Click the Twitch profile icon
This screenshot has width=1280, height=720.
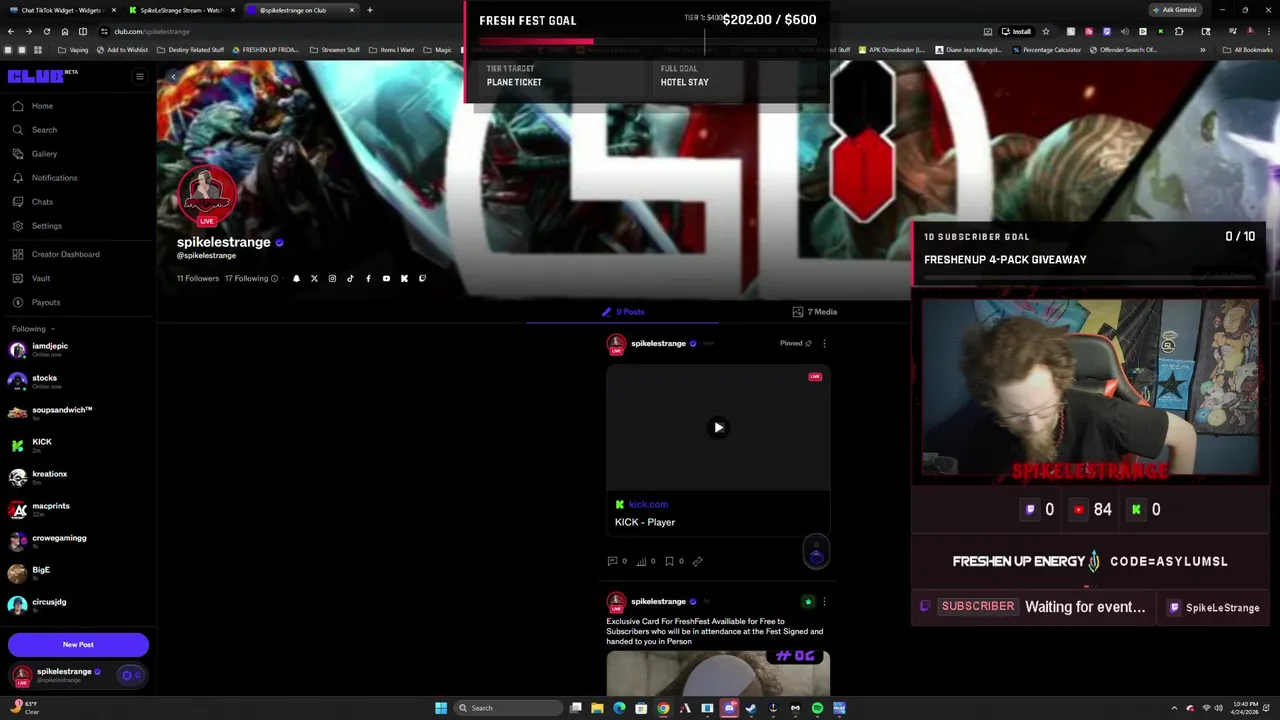422,279
